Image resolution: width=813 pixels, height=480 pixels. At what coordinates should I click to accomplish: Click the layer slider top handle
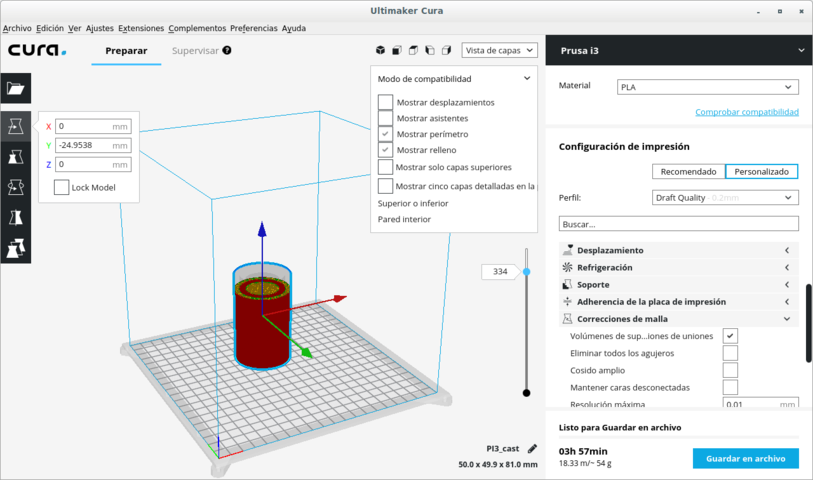coord(526,272)
